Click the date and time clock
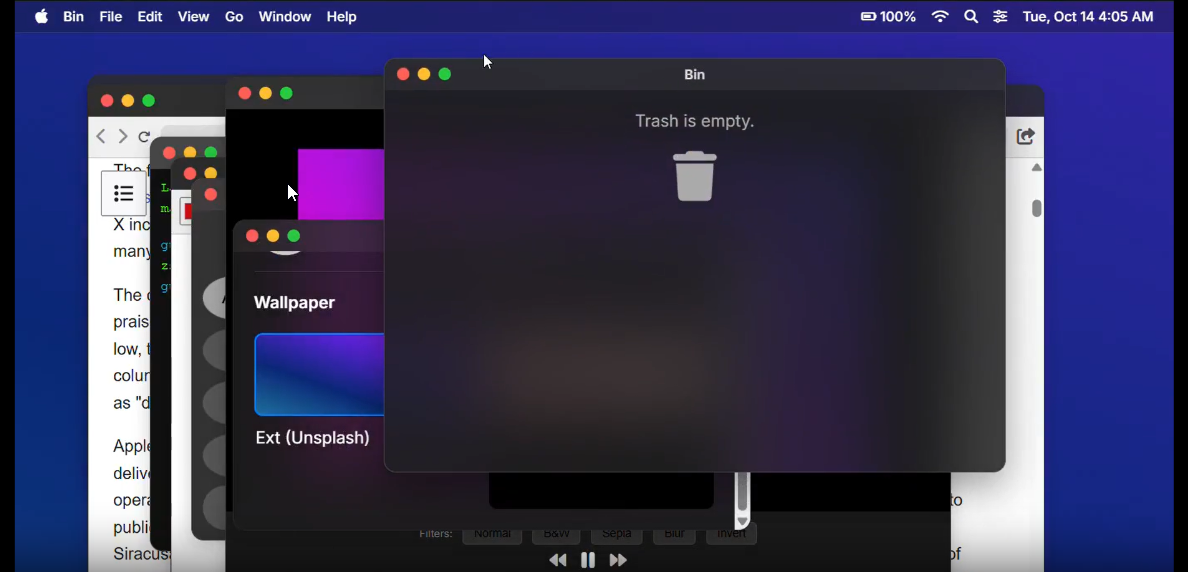Screen dimensions: 1188x572 tap(1088, 17)
